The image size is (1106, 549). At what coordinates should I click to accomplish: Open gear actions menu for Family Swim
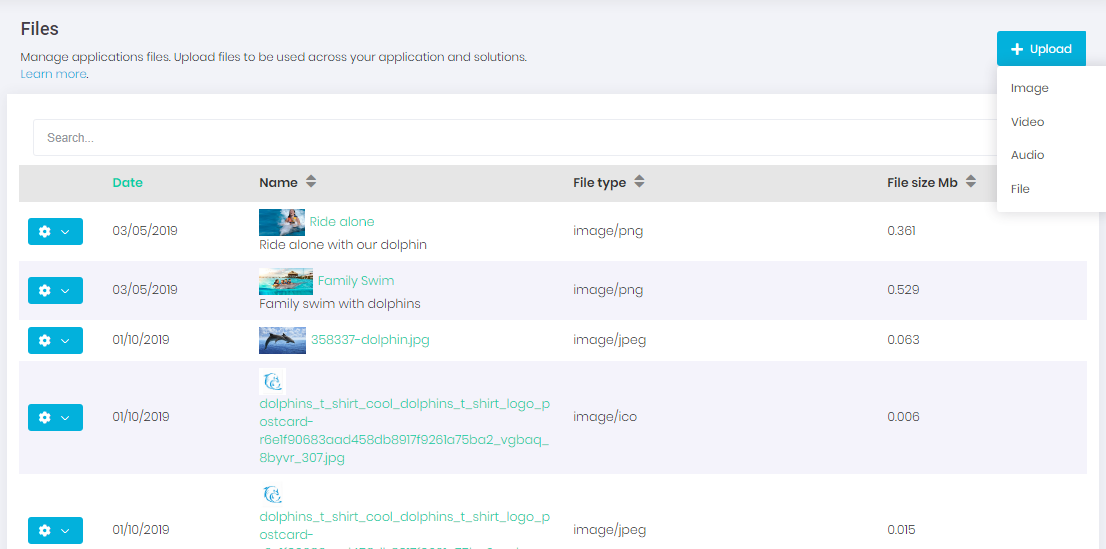click(x=55, y=291)
